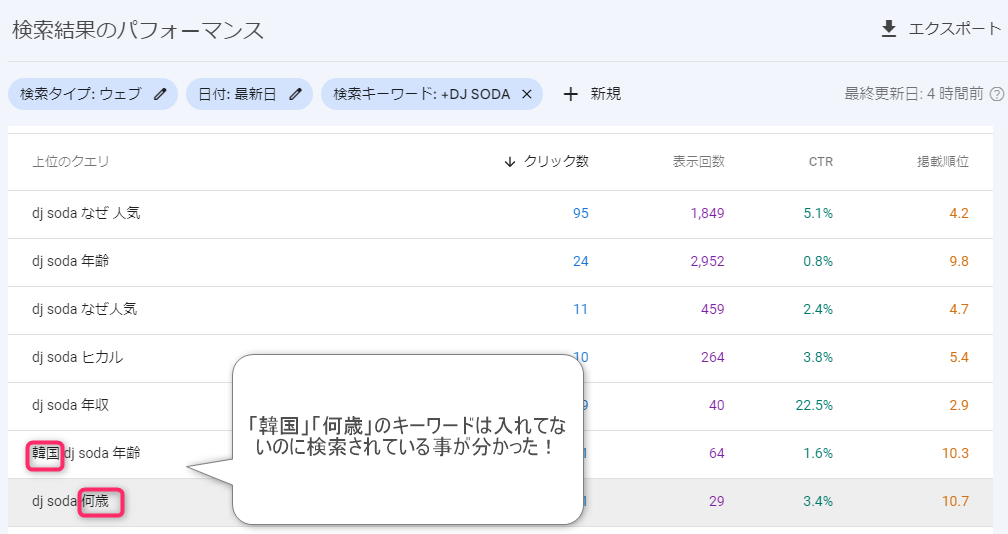The width and height of the screenshot is (1008, 534).
Task: Open help icon beside 最終更新日
Action: tap(996, 94)
